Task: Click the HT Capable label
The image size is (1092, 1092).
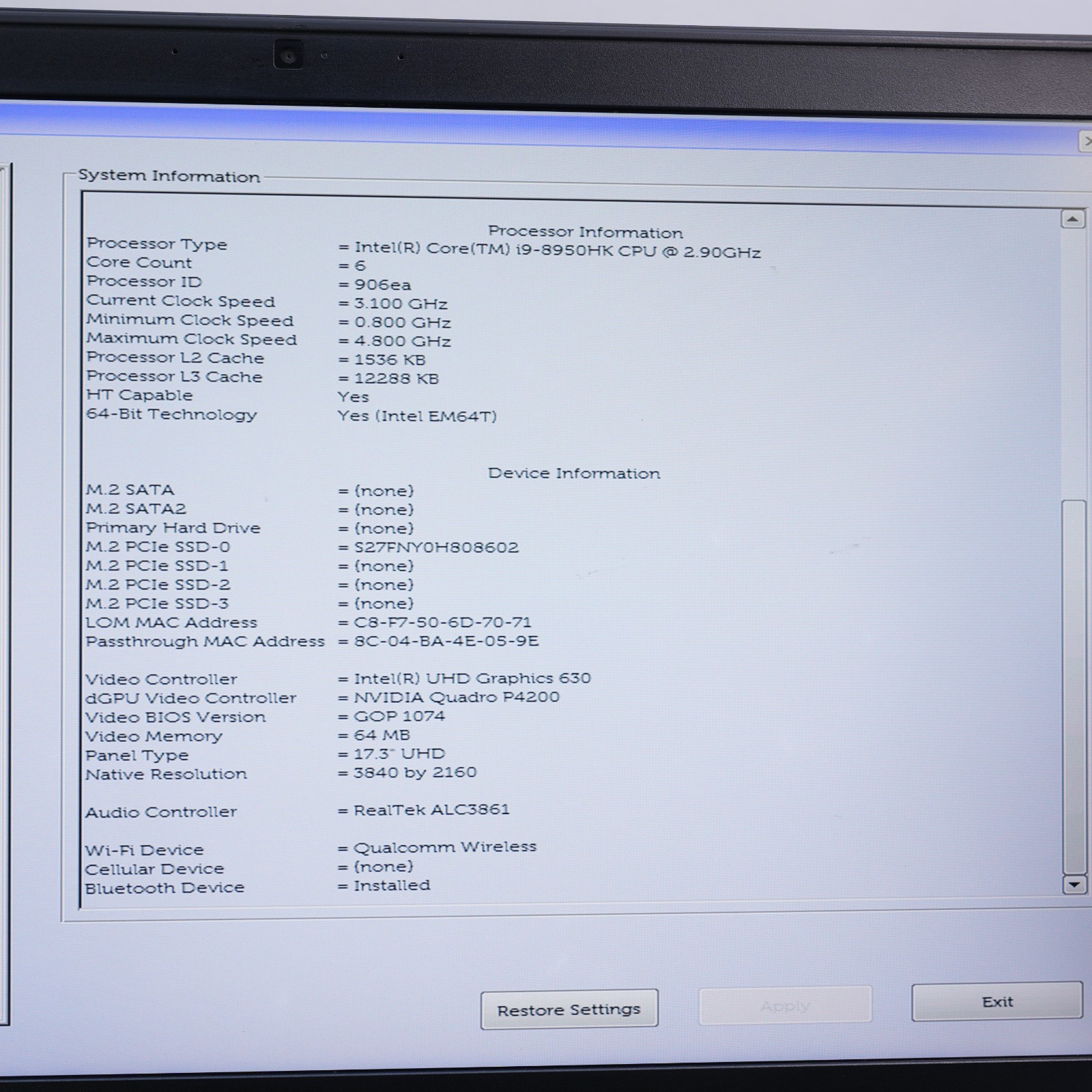Action: (x=139, y=395)
